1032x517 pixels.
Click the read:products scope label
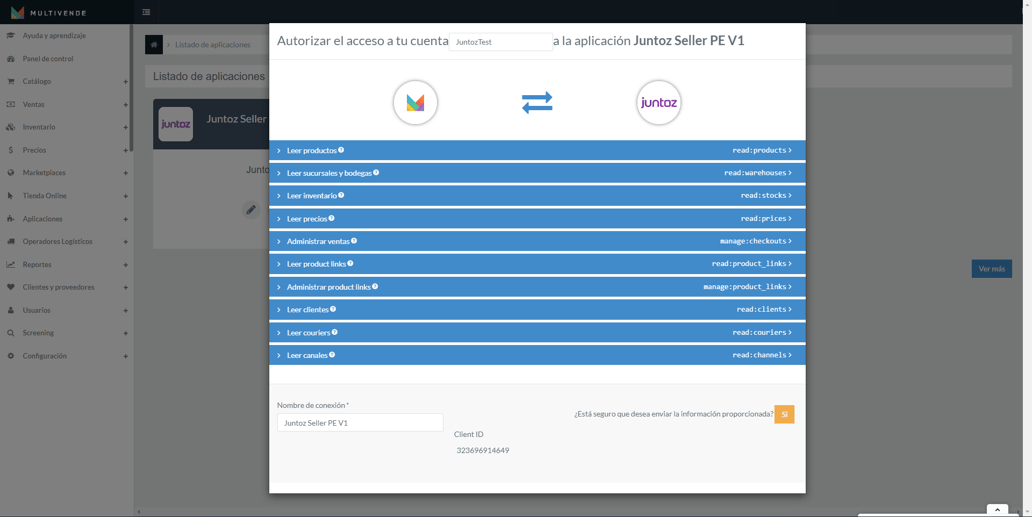759,151
